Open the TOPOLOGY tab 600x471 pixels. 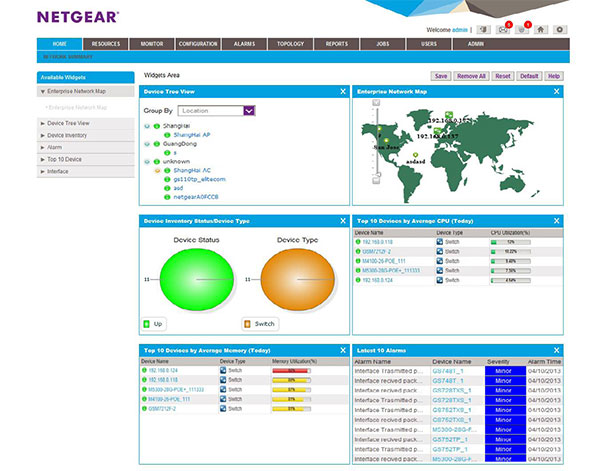tap(290, 44)
